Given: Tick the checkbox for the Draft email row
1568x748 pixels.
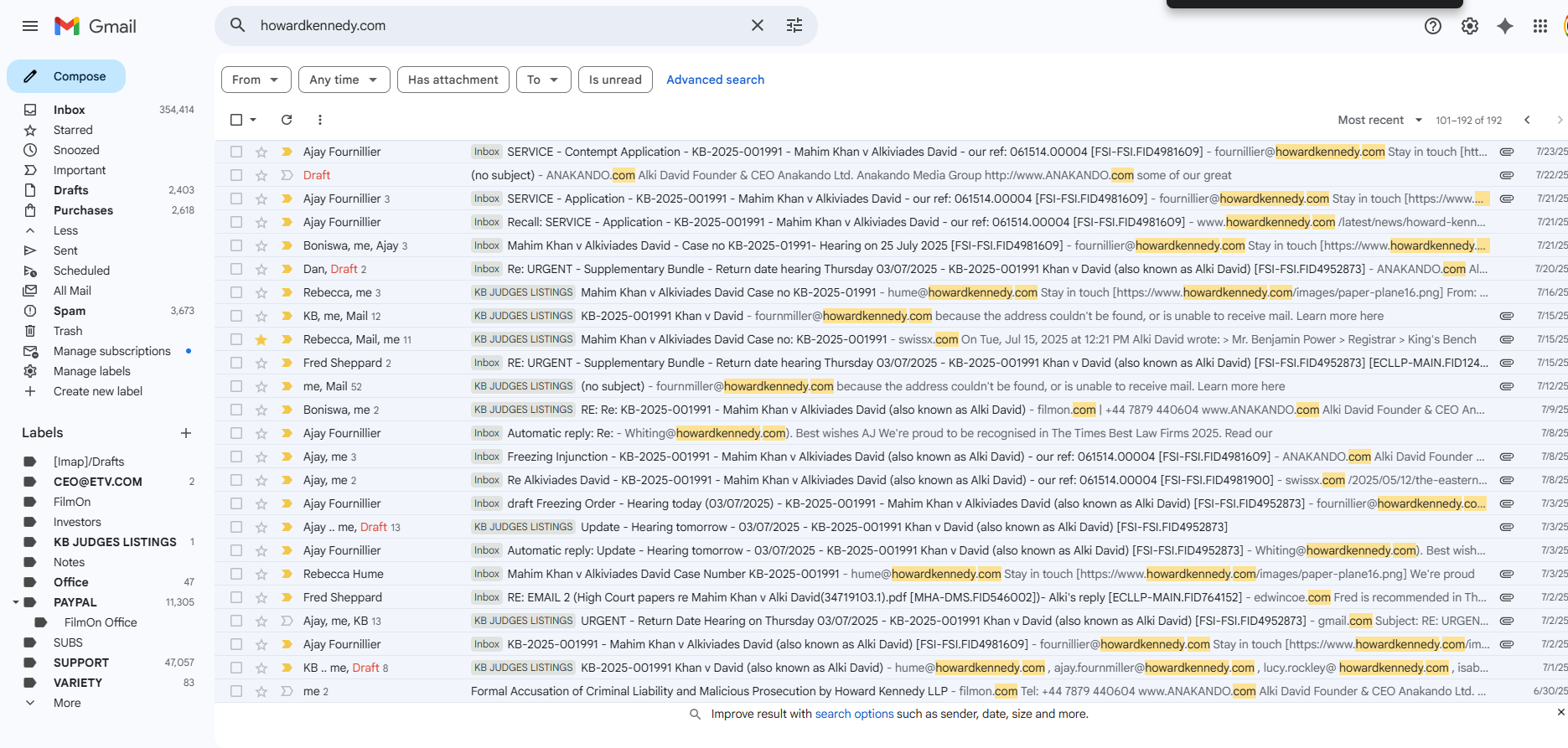Looking at the screenshot, I should [236, 175].
